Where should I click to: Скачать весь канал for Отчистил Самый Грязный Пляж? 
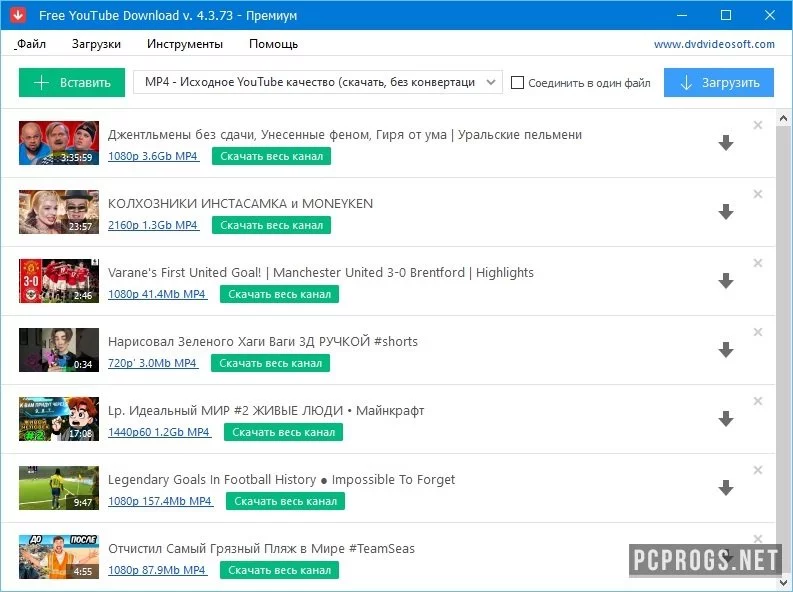pyautogui.click(x=279, y=570)
